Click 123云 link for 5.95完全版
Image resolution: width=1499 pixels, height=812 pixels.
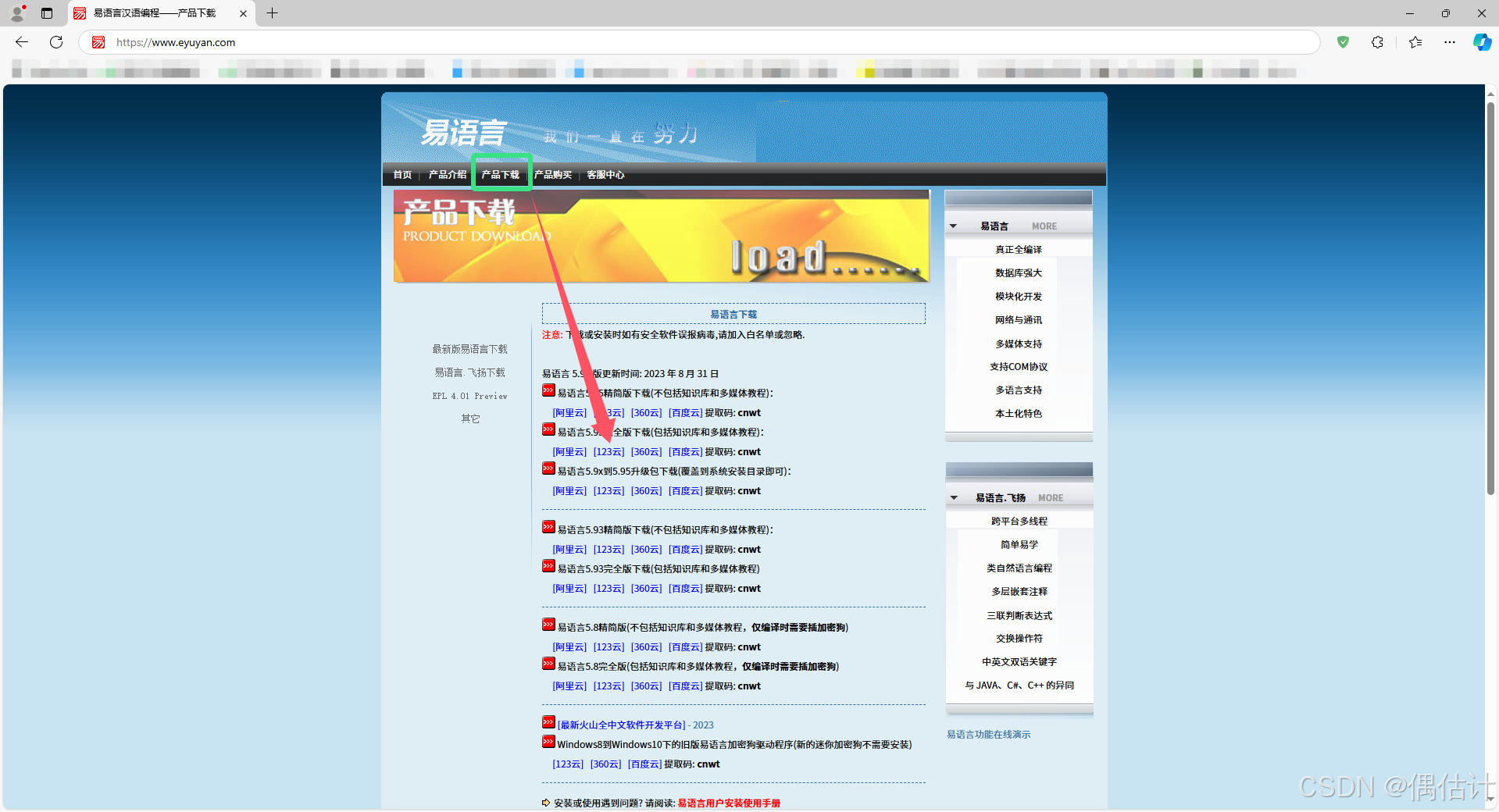[x=609, y=452]
